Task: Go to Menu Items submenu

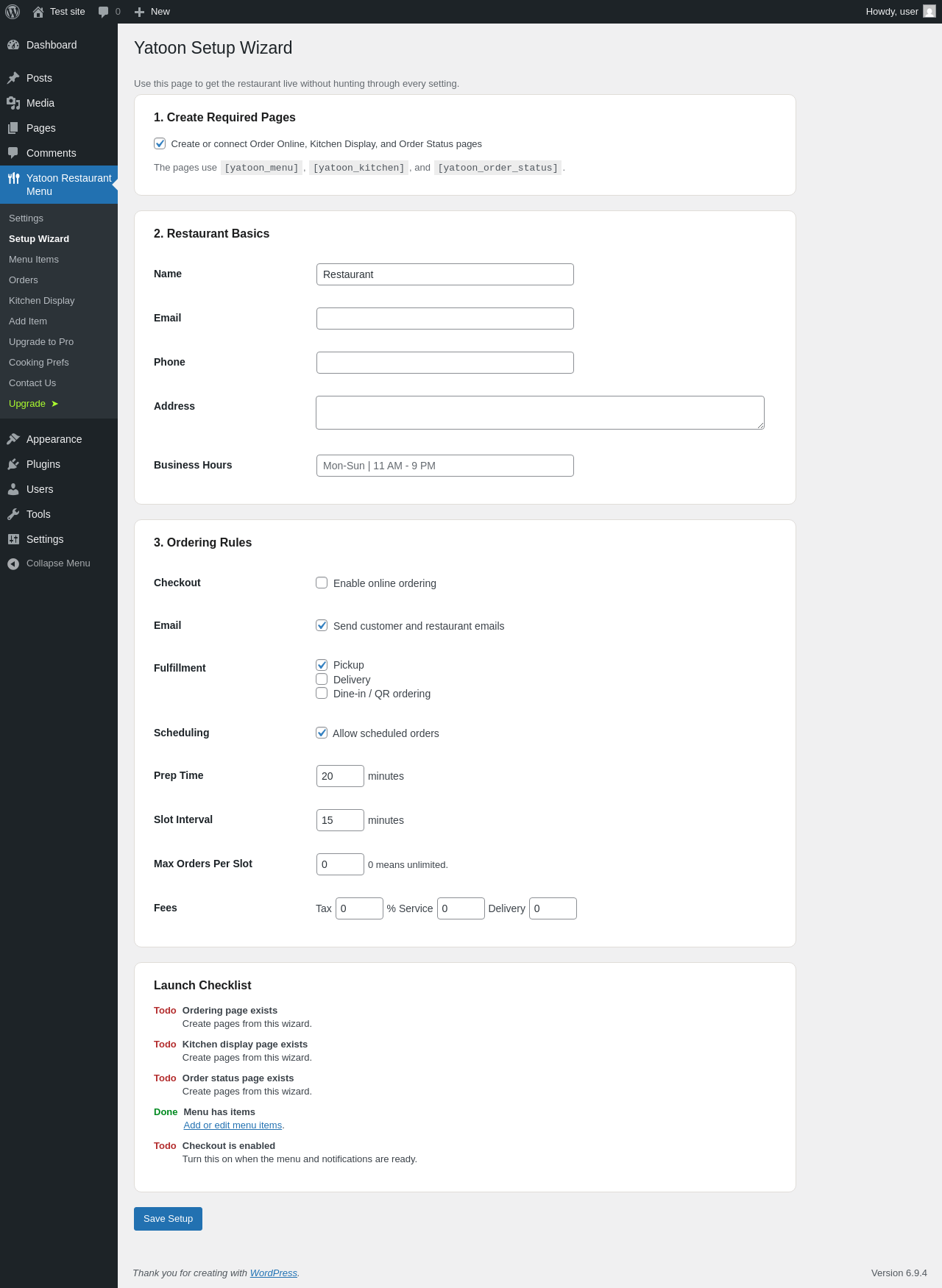Action: (x=34, y=260)
